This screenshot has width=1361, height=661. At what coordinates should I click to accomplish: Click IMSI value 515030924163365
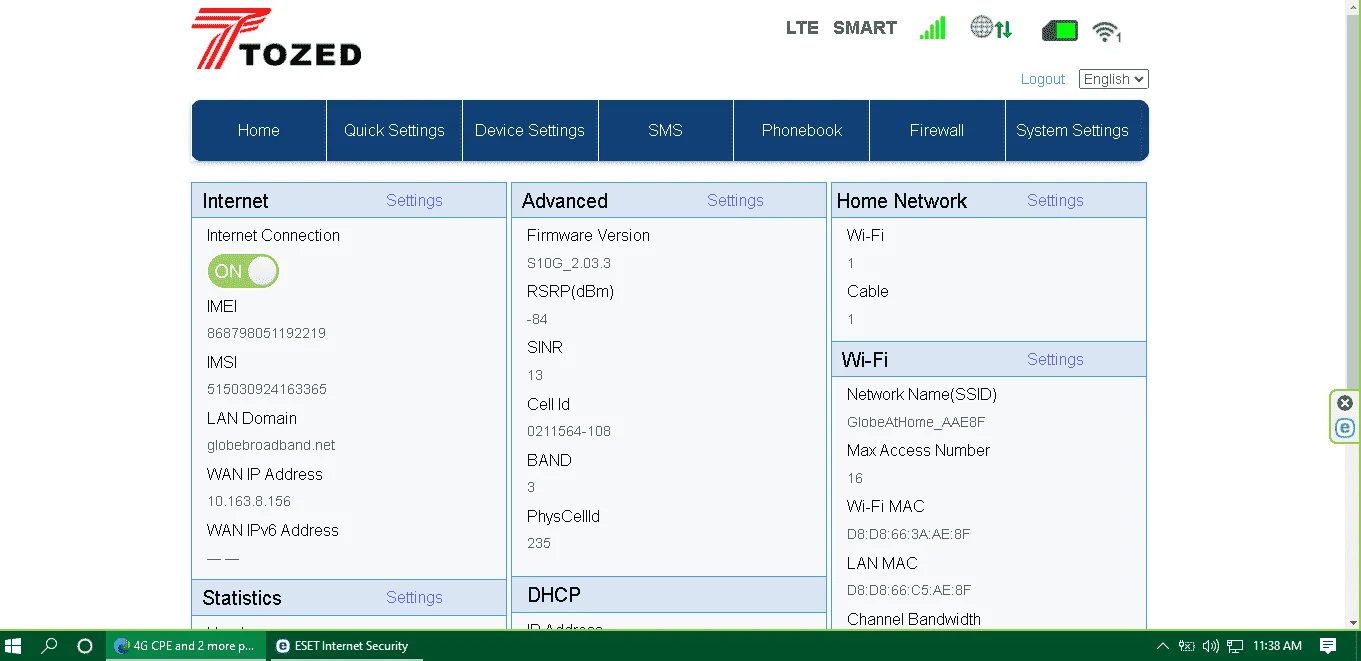(267, 389)
